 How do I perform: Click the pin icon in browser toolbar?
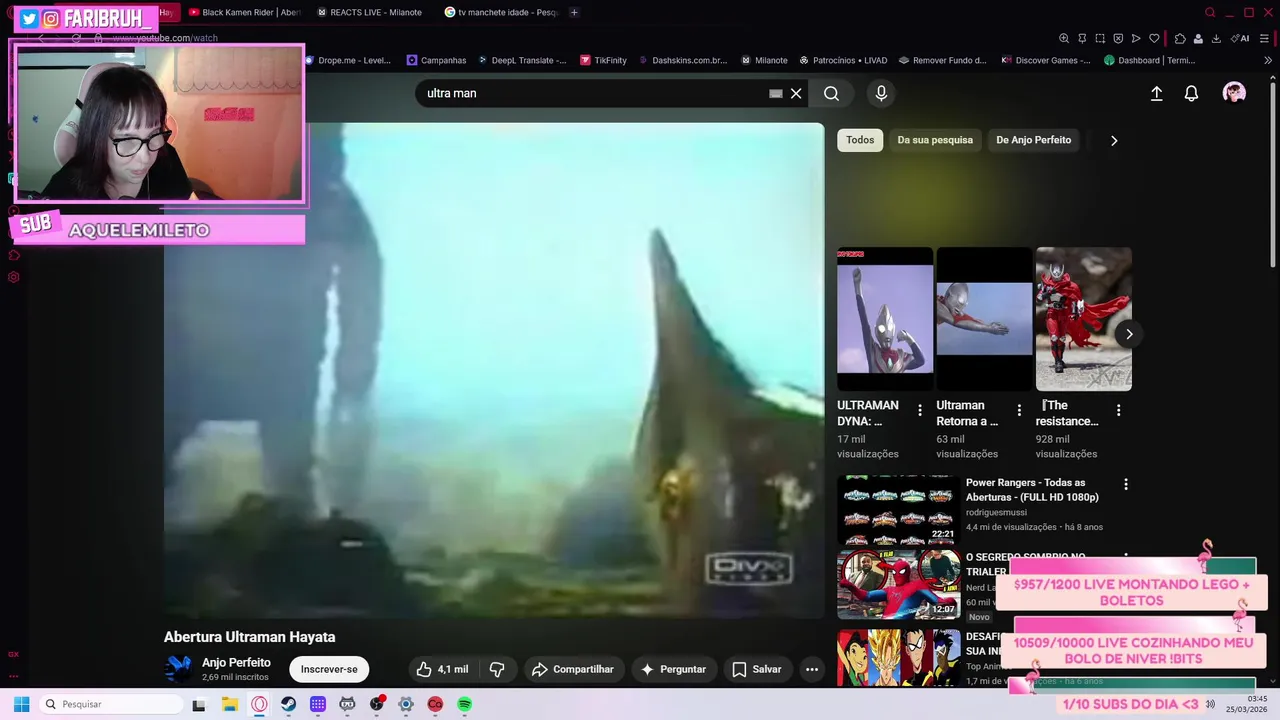1082,38
